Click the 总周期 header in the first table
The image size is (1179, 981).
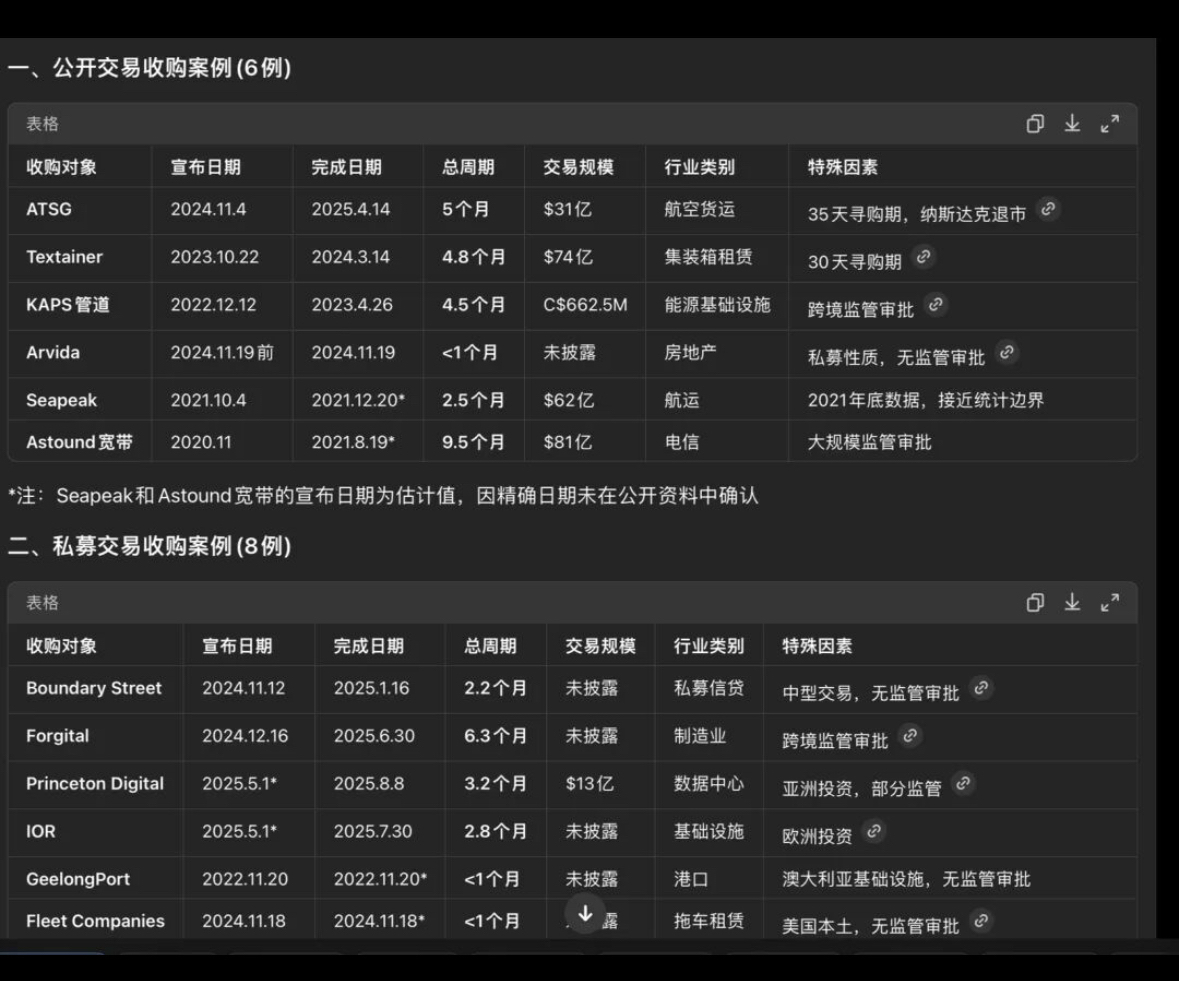click(468, 167)
